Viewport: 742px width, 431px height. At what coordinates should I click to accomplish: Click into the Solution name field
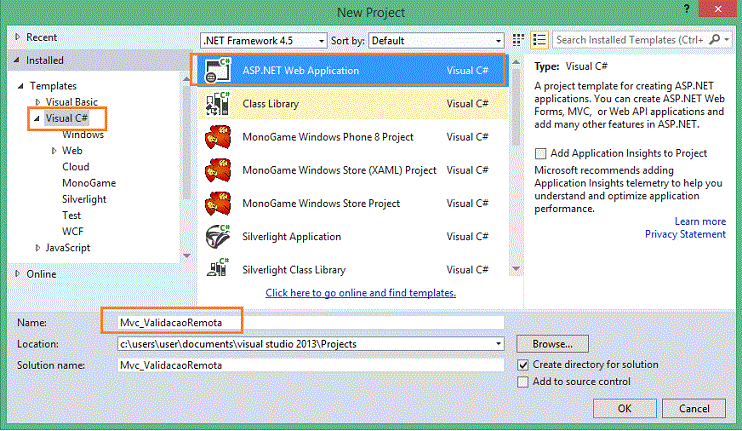coord(310,365)
